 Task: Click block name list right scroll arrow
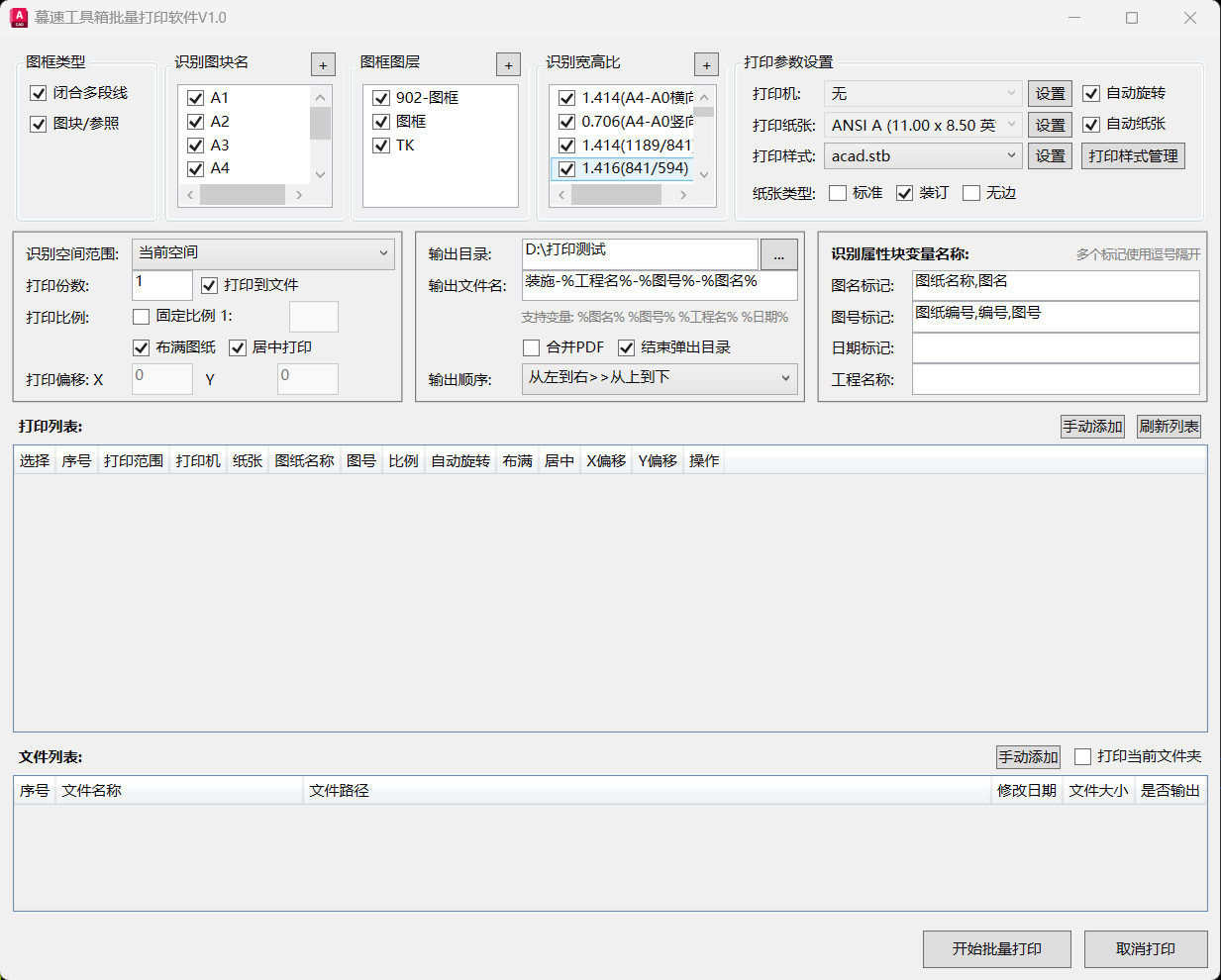pos(299,196)
